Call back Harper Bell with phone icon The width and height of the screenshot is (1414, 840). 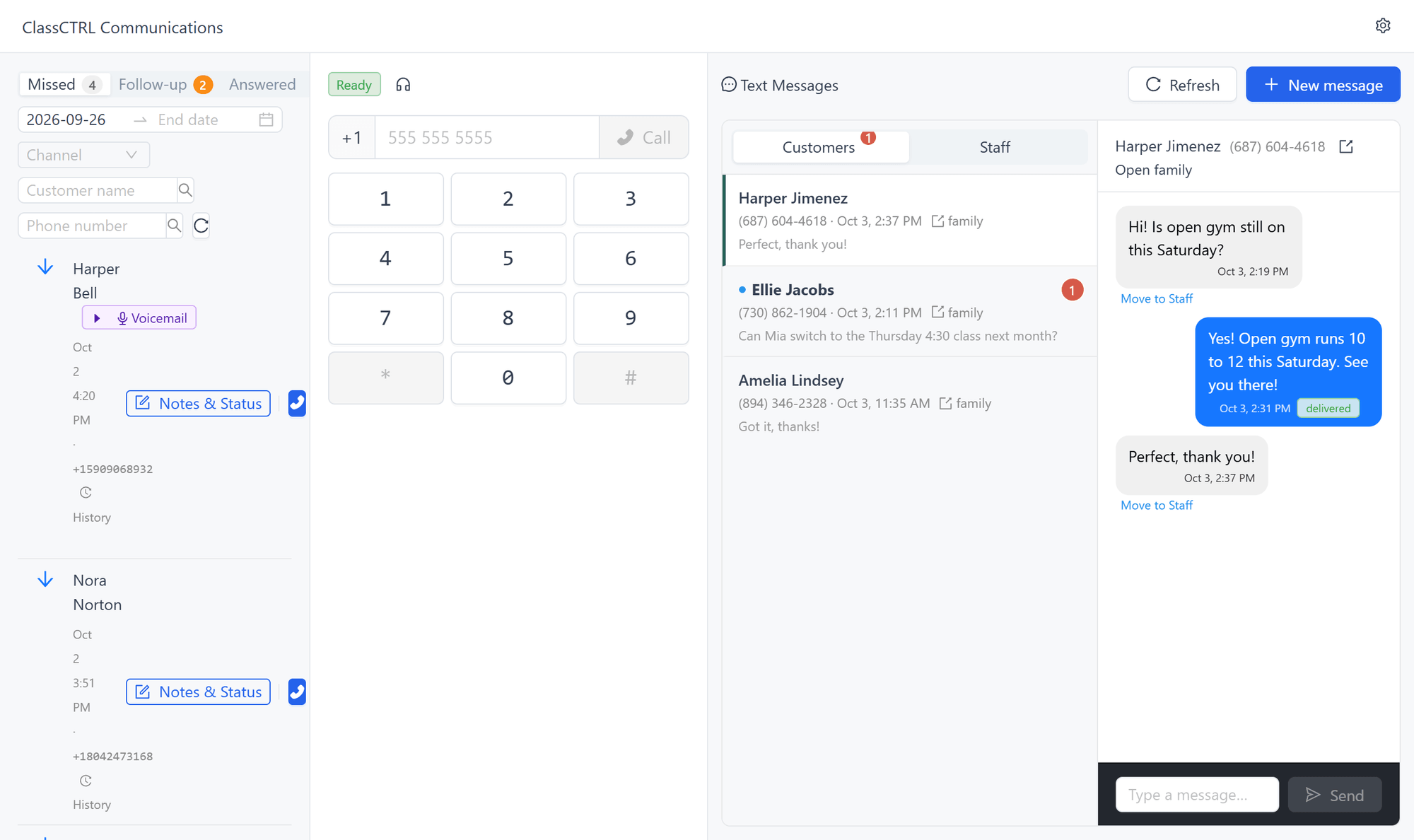[297, 404]
